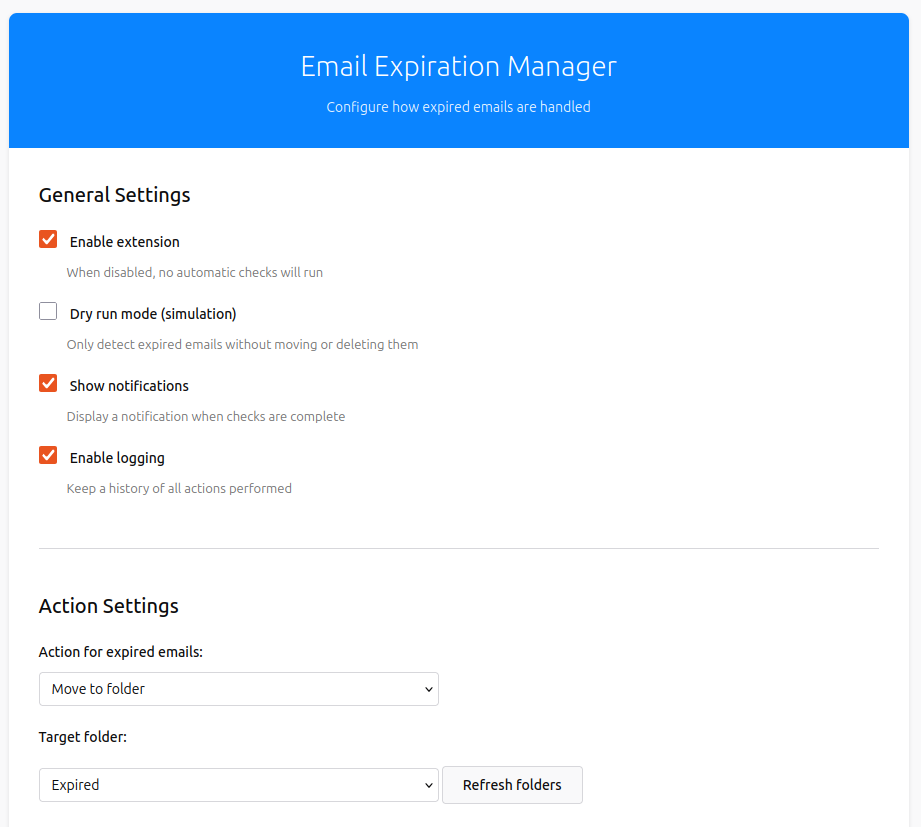Expand the Target folder dropdown showing Expired
921x827 pixels.
pos(238,785)
